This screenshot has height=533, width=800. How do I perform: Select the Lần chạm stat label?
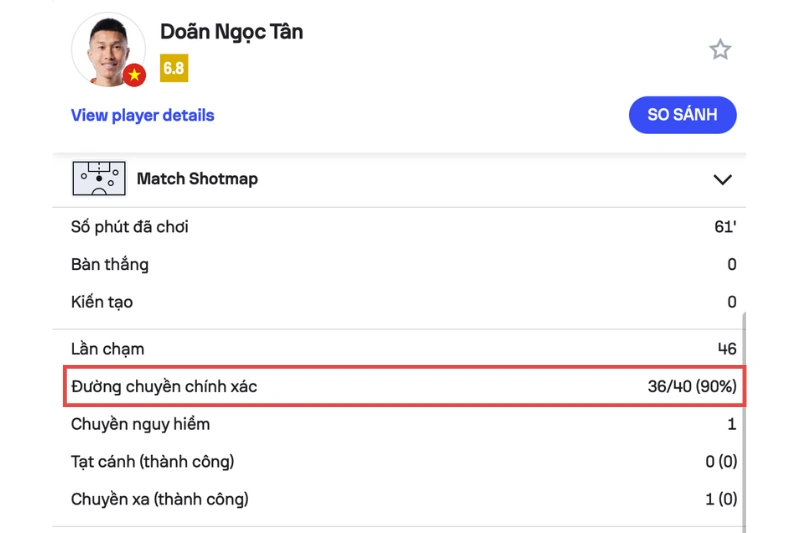pos(108,349)
